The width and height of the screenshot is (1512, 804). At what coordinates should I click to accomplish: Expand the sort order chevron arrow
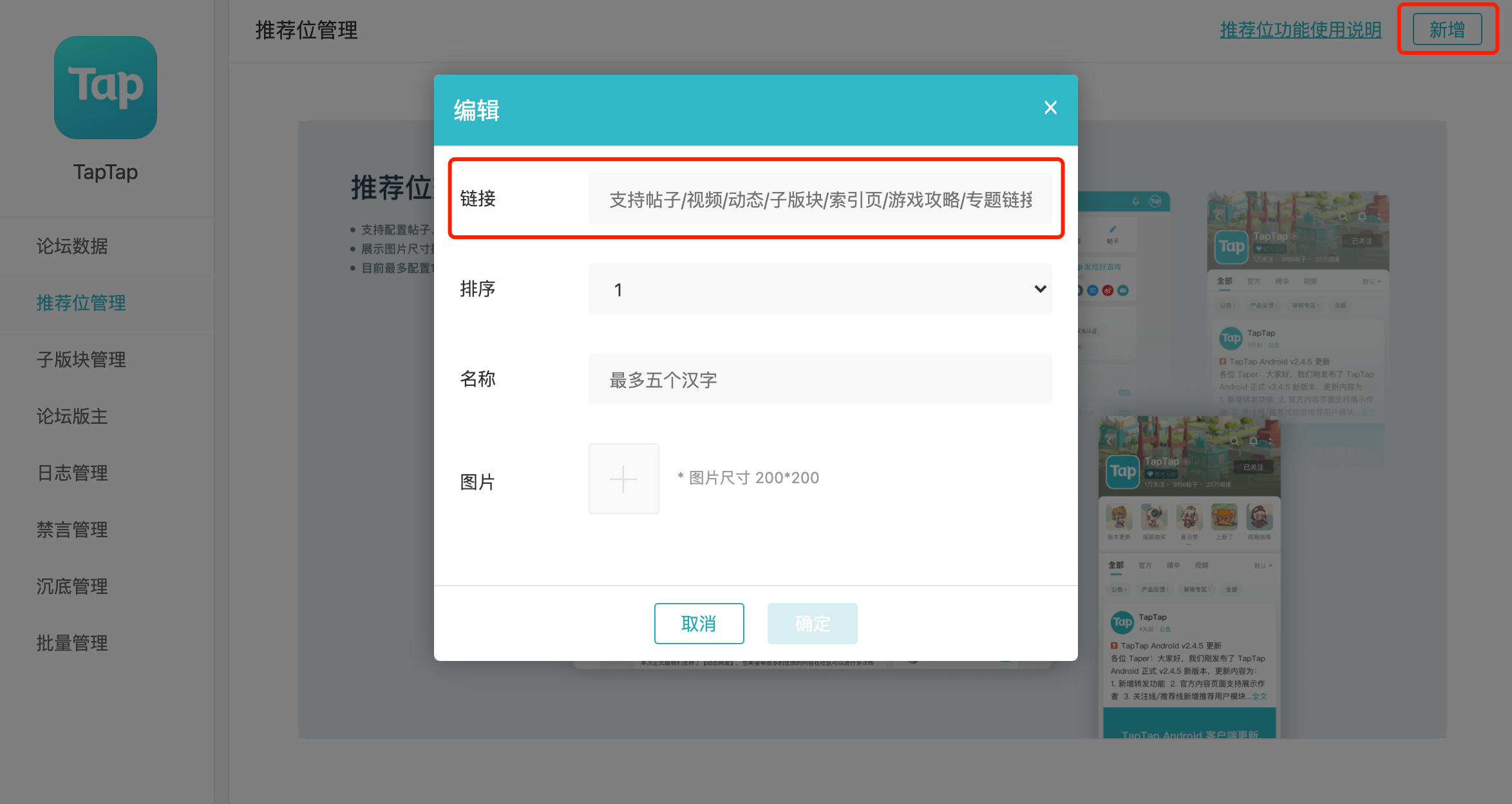[1039, 289]
